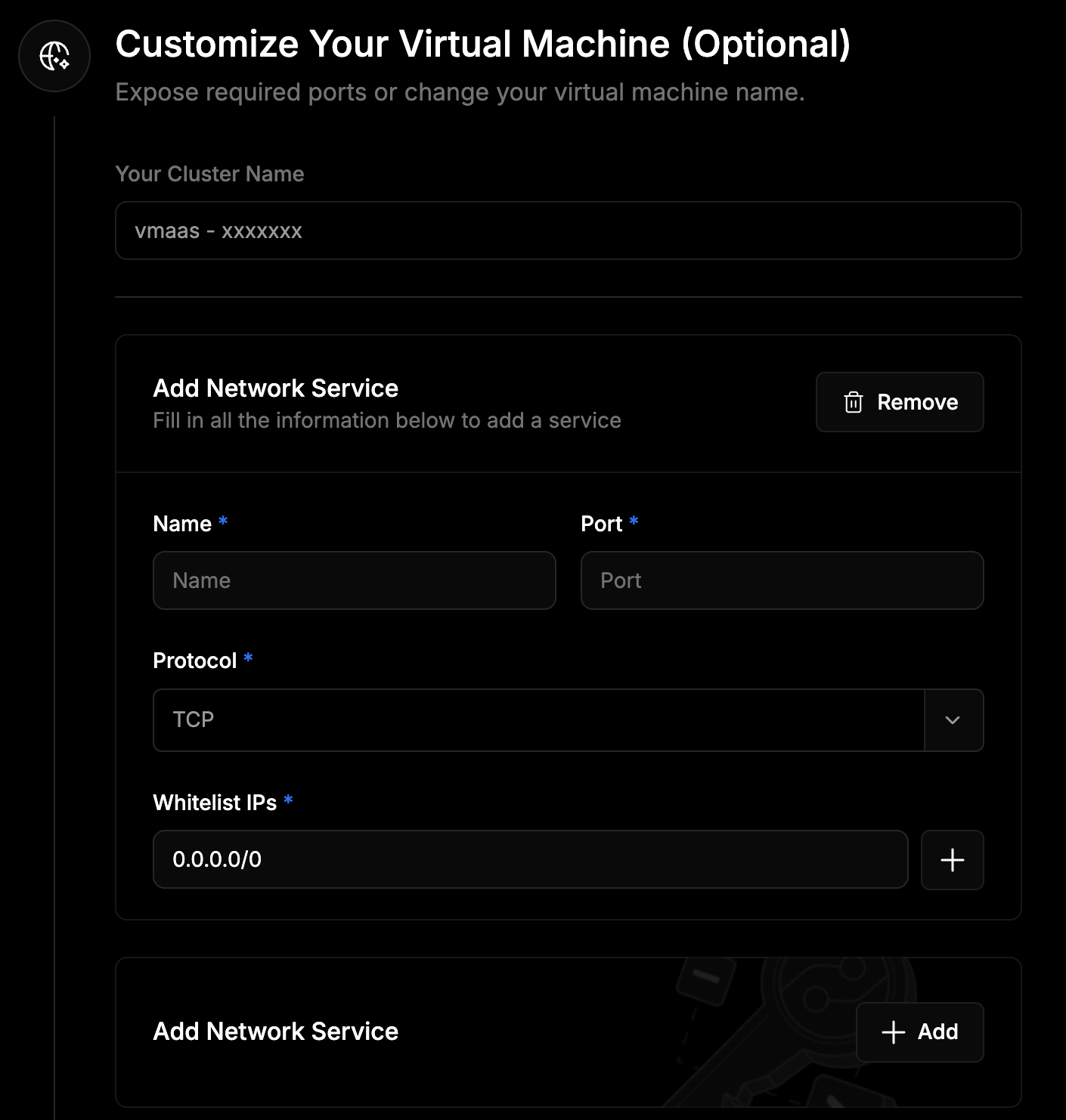
Task: Click inside the Port input field
Action: click(782, 580)
